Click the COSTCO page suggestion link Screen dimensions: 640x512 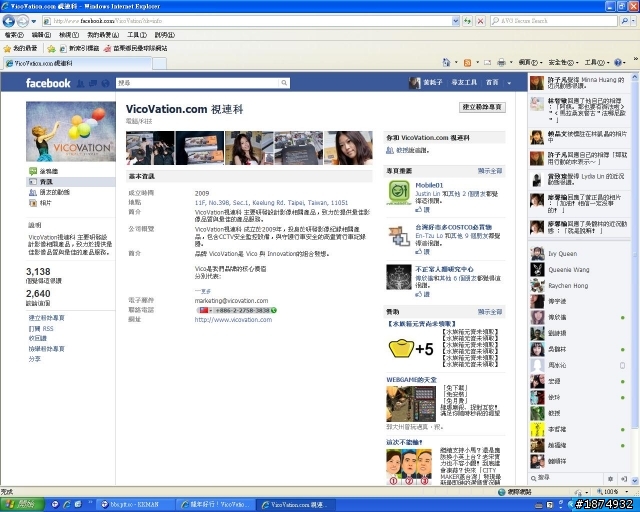453,227
